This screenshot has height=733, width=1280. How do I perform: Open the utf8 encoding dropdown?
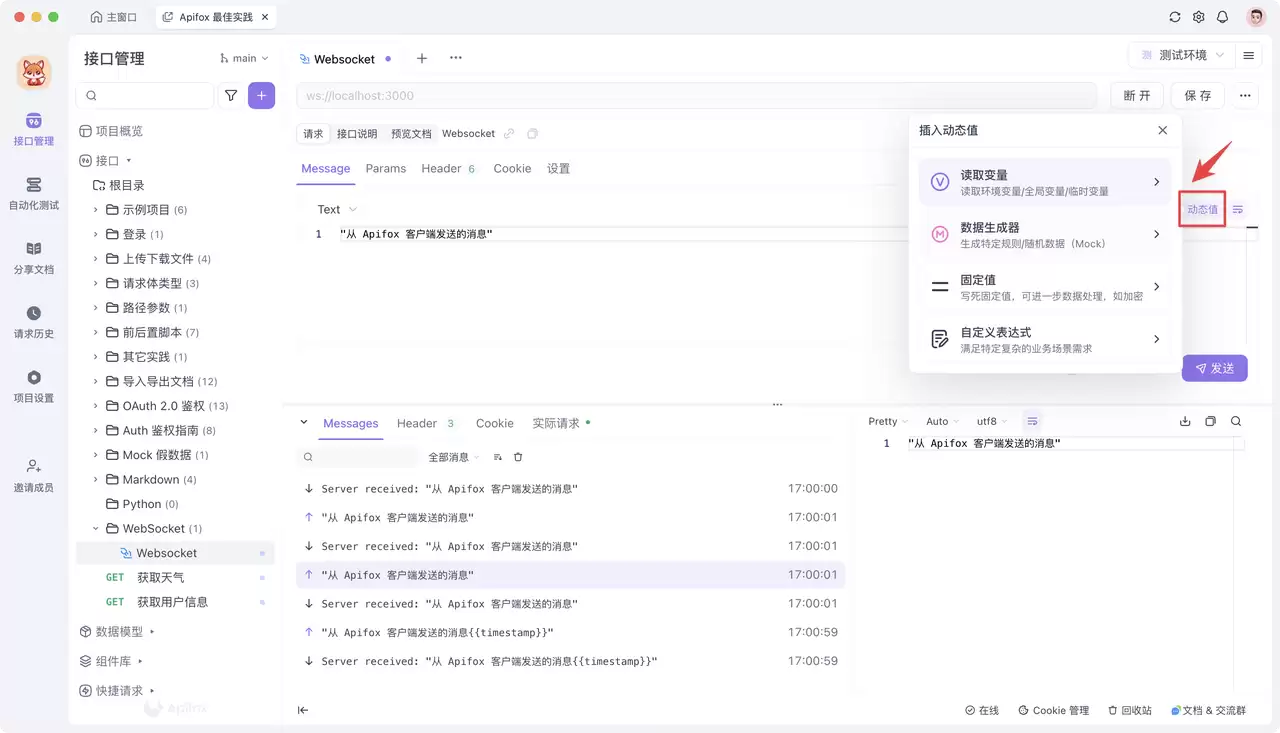992,421
